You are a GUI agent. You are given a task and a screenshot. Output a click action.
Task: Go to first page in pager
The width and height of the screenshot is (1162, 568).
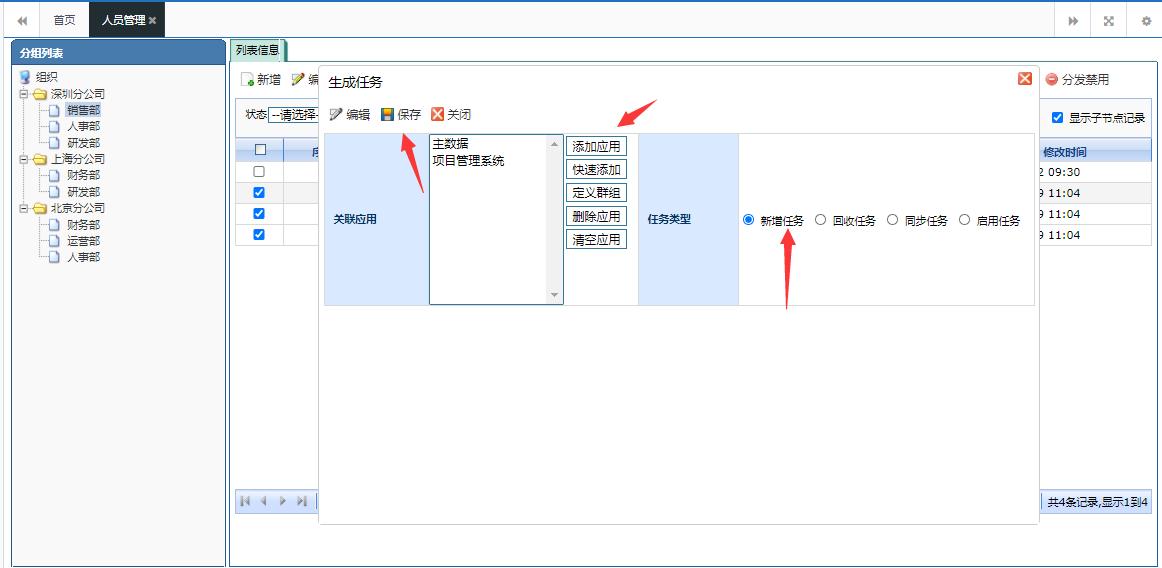245,501
